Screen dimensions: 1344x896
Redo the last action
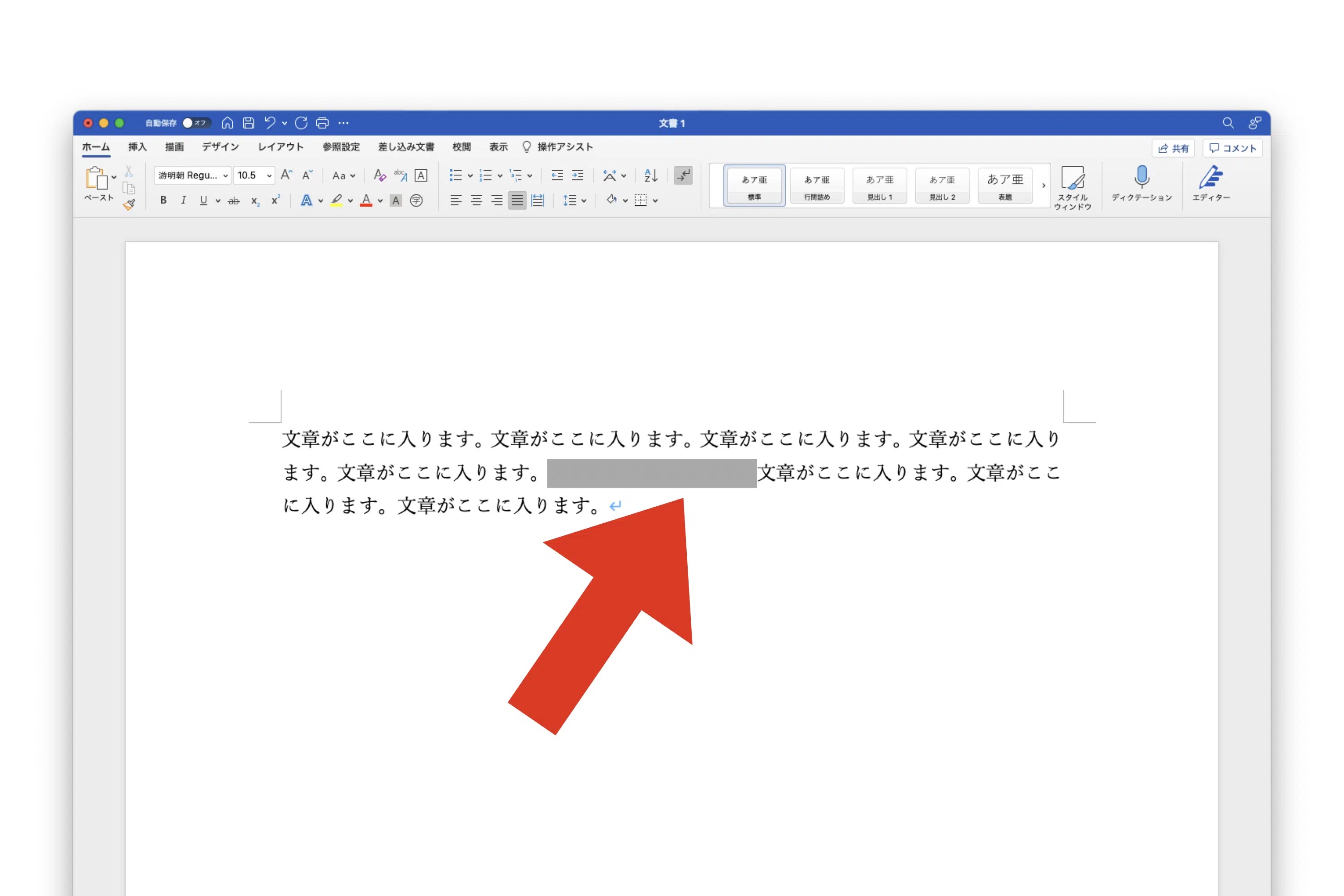(301, 123)
